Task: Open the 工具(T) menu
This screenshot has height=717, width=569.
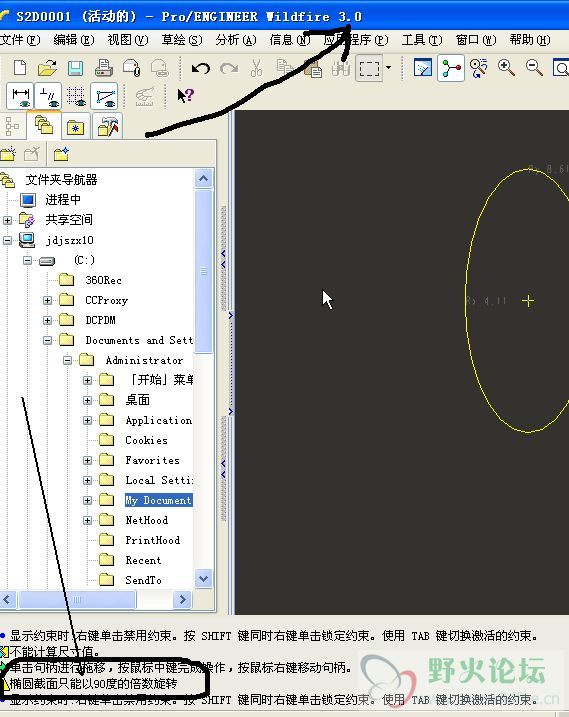Action: point(422,40)
